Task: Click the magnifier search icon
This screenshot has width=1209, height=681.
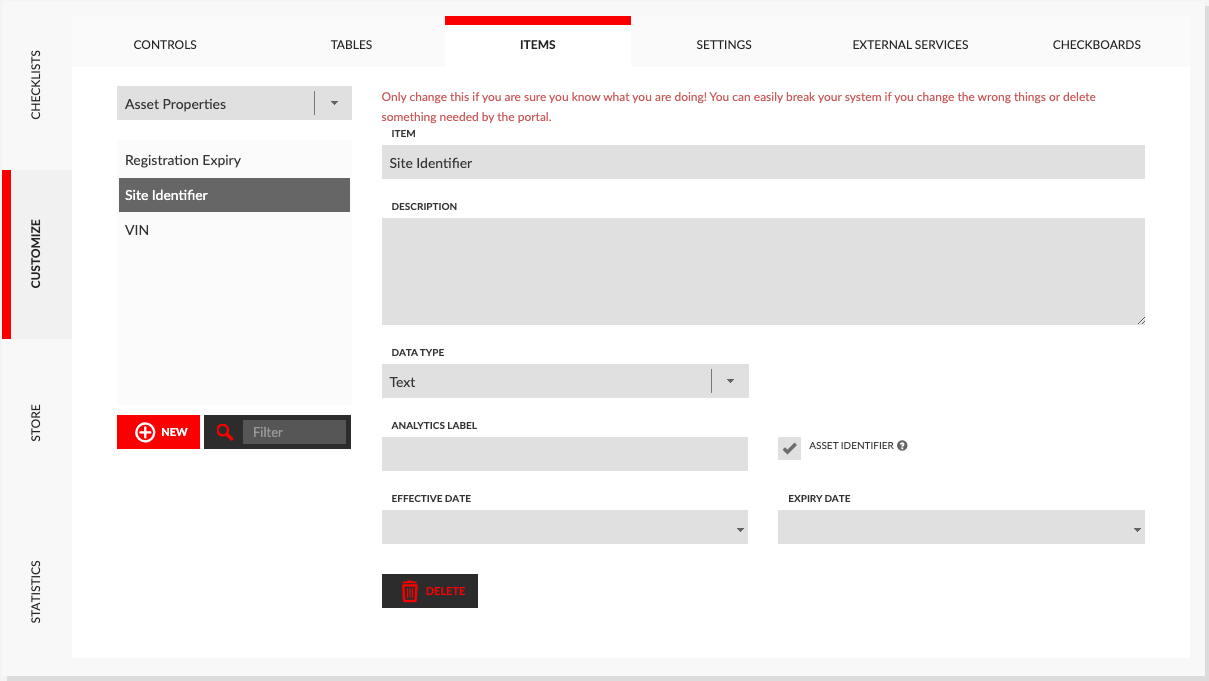Action: (225, 432)
